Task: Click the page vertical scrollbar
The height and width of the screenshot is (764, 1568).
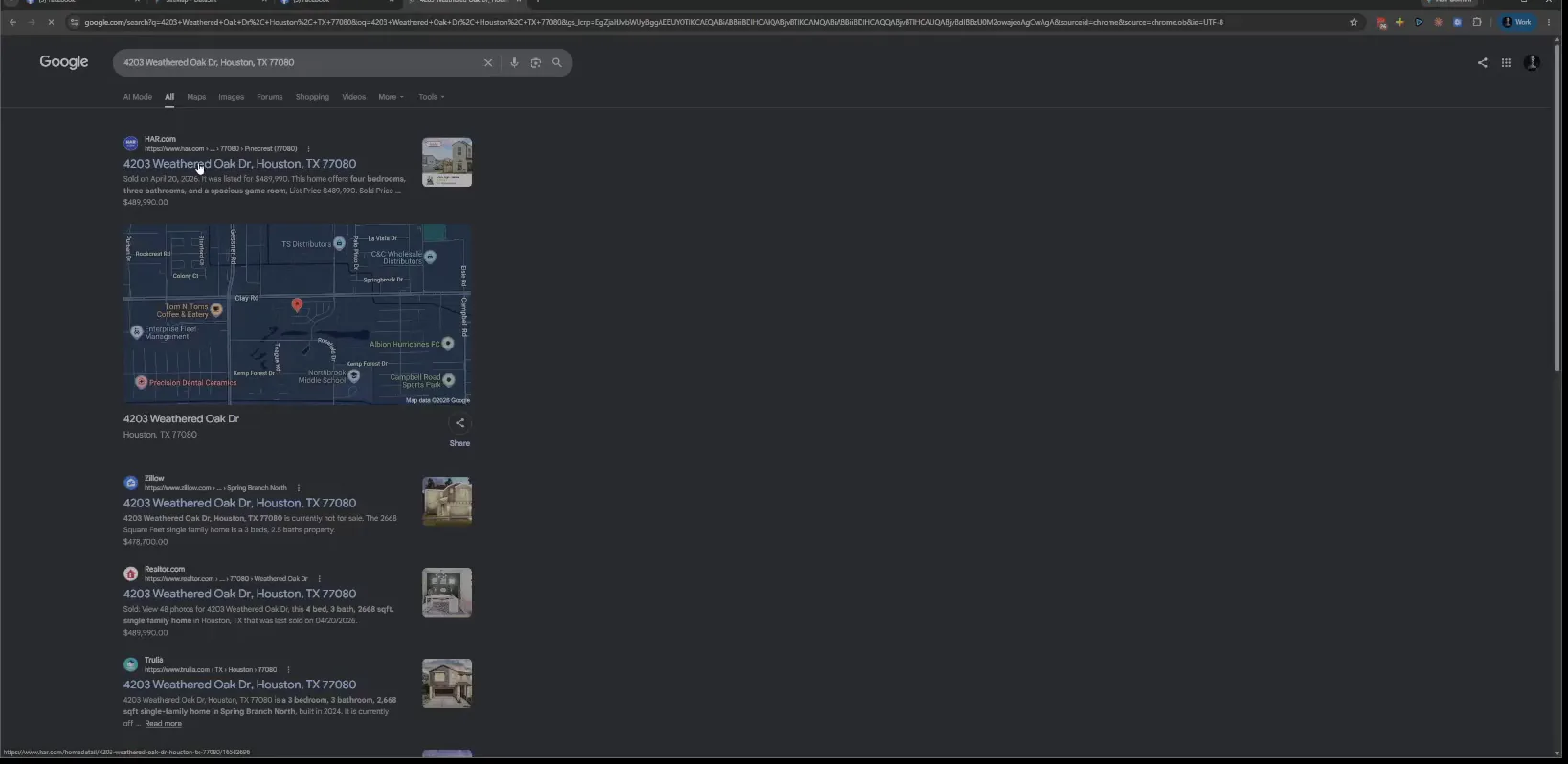Action: tap(1557, 206)
